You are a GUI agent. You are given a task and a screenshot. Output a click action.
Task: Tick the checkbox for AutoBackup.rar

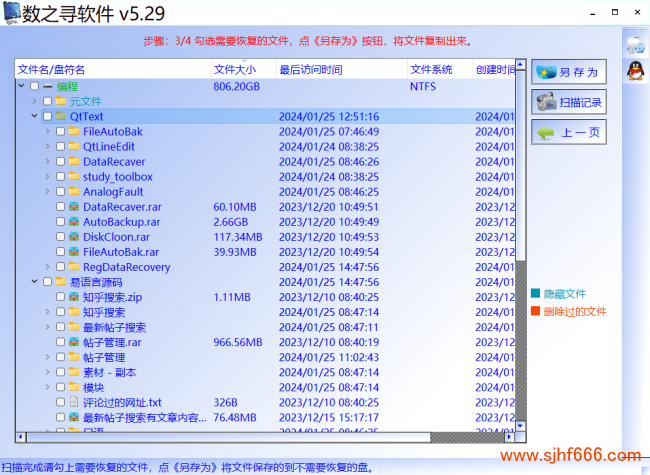coord(61,222)
